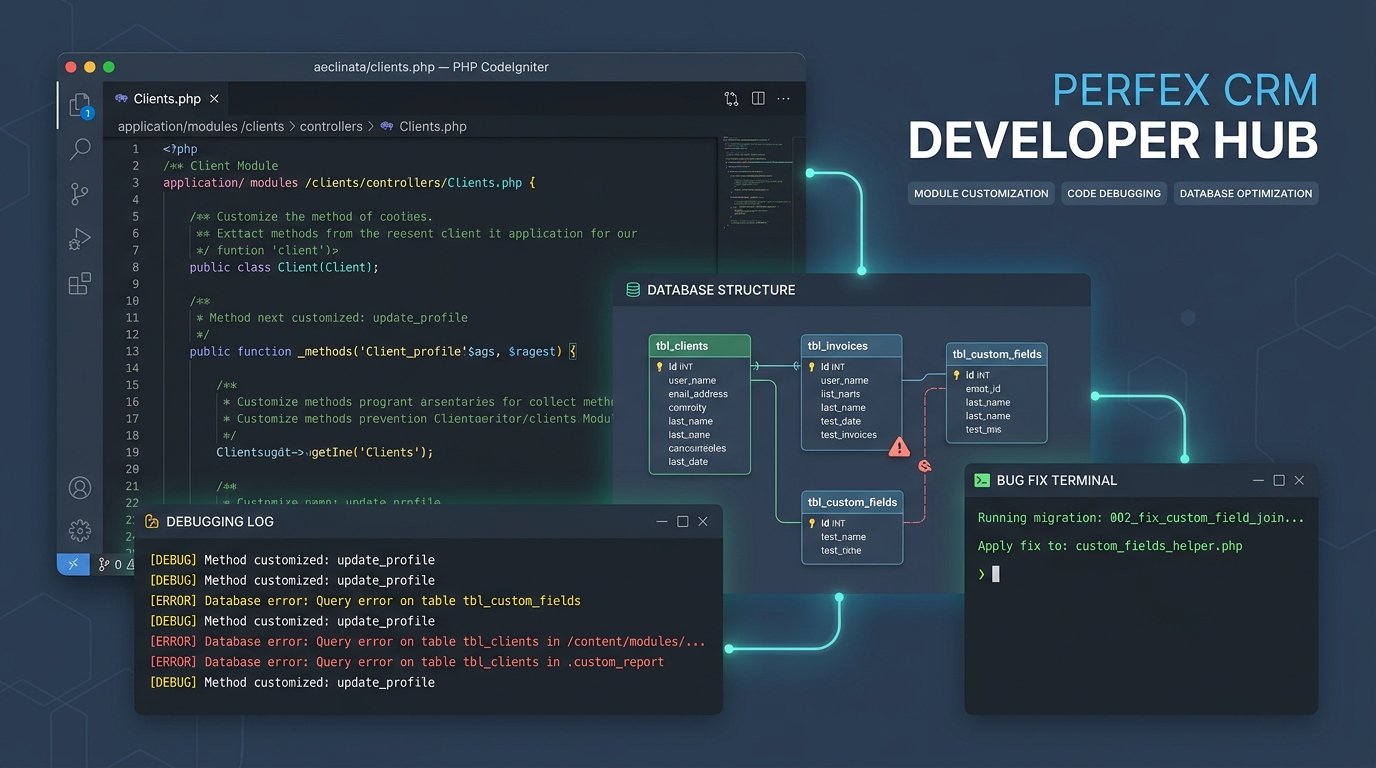Click the green zoom traffic-light button
This screenshot has height=768, width=1376.
[109, 67]
